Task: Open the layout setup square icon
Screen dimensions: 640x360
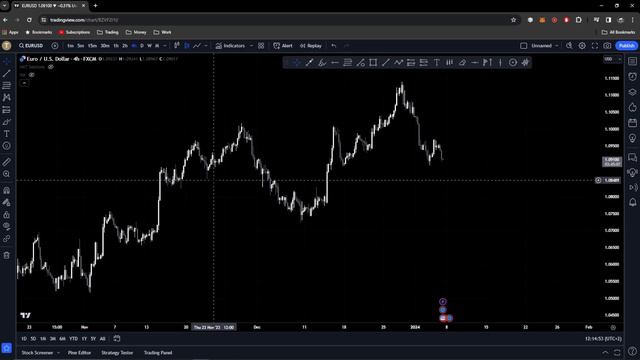Action: (x=524, y=46)
